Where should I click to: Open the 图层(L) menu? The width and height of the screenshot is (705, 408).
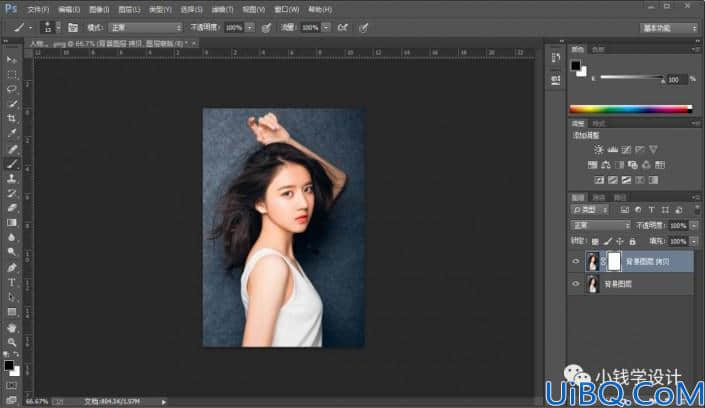click(x=129, y=9)
